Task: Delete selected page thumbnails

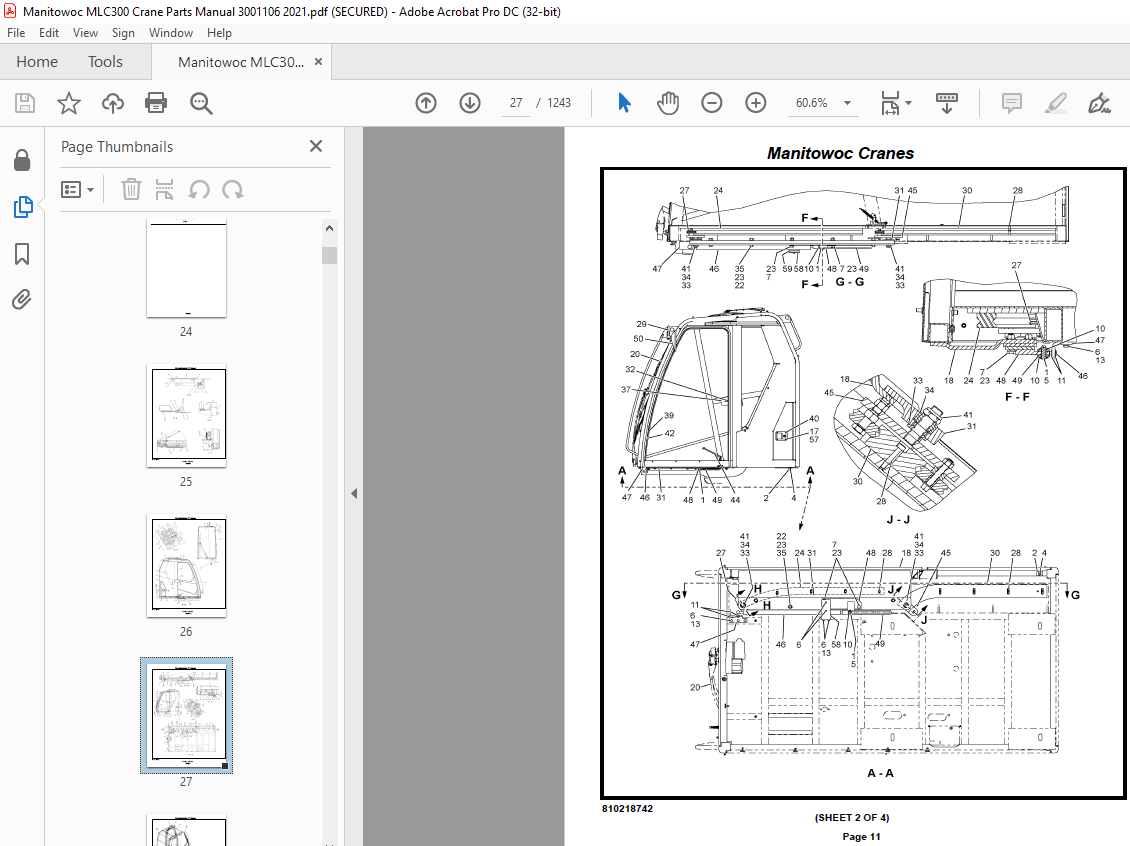Action: [x=131, y=190]
